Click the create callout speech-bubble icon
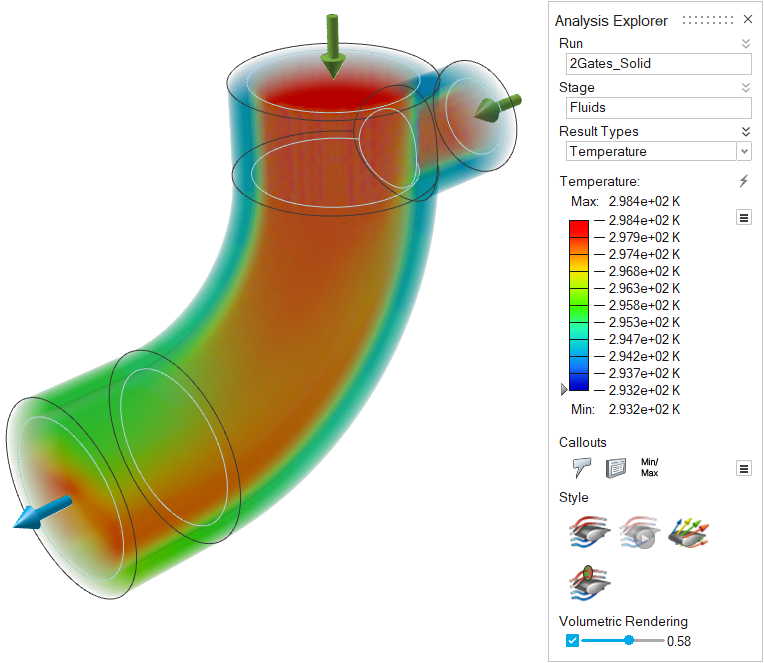The width and height of the screenshot is (764, 663). [582, 467]
